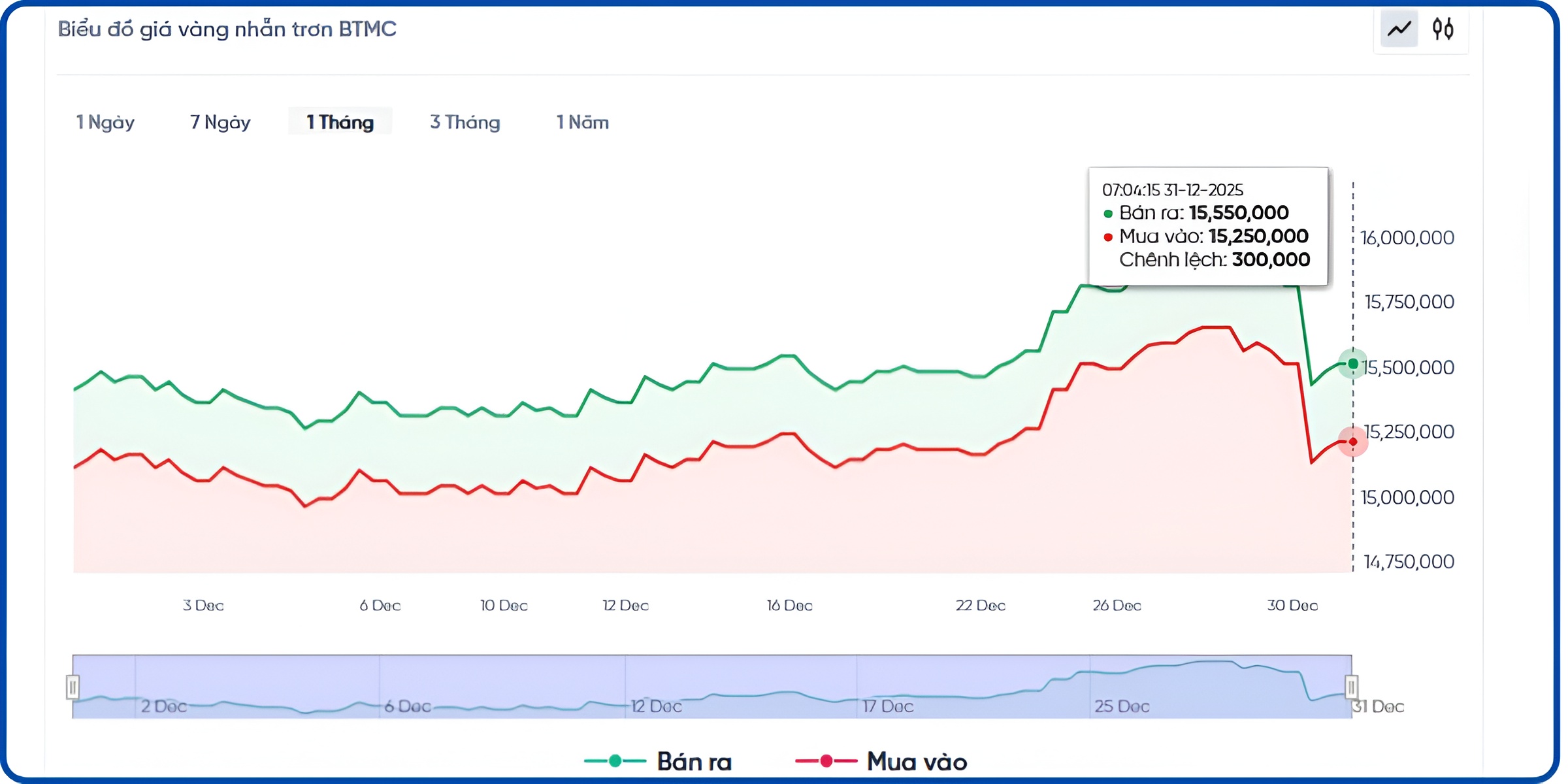This screenshot has height=784, width=1568.
Task: Toggle the Bán ra legend series
Action: 694,761
